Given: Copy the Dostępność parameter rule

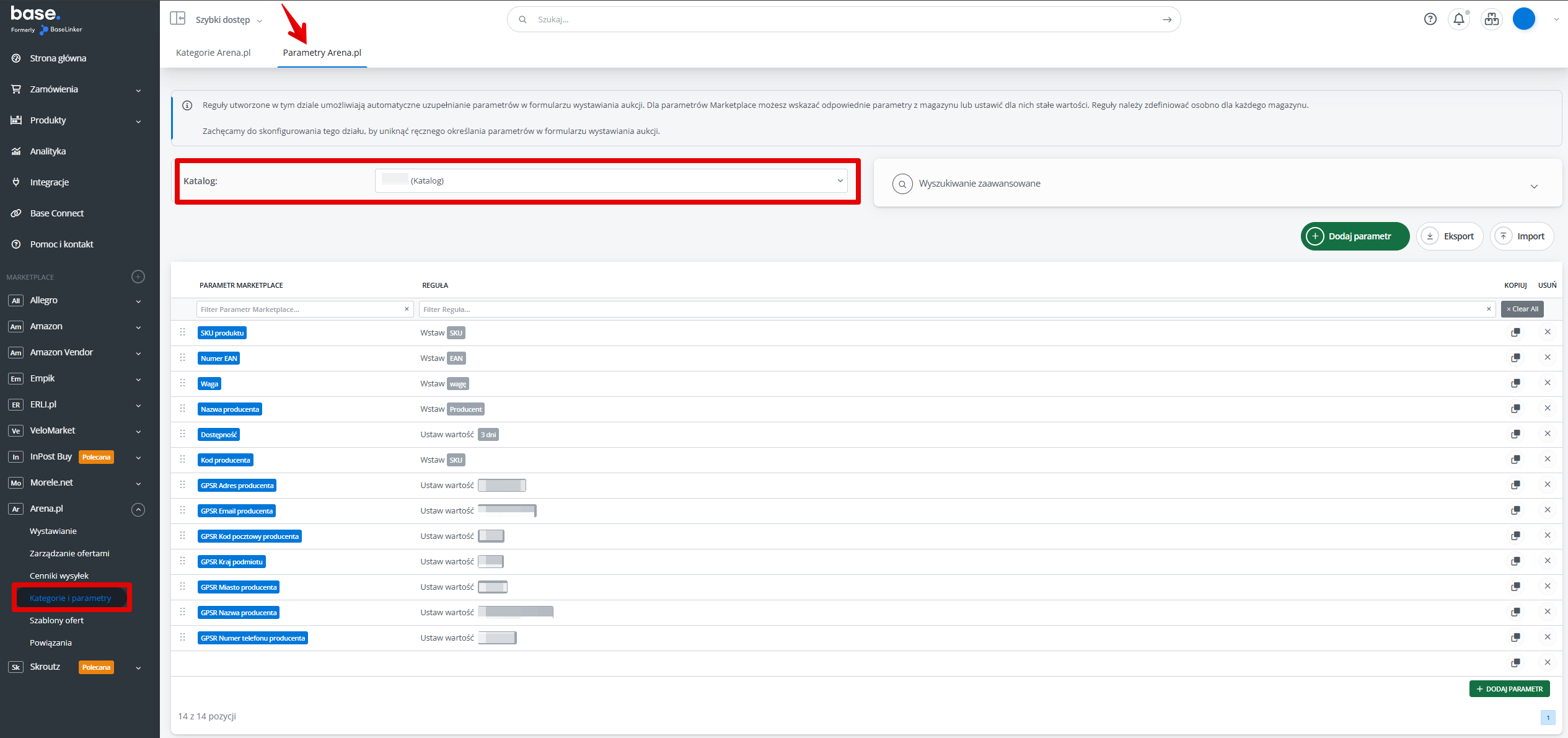Looking at the screenshot, I should click(x=1515, y=434).
